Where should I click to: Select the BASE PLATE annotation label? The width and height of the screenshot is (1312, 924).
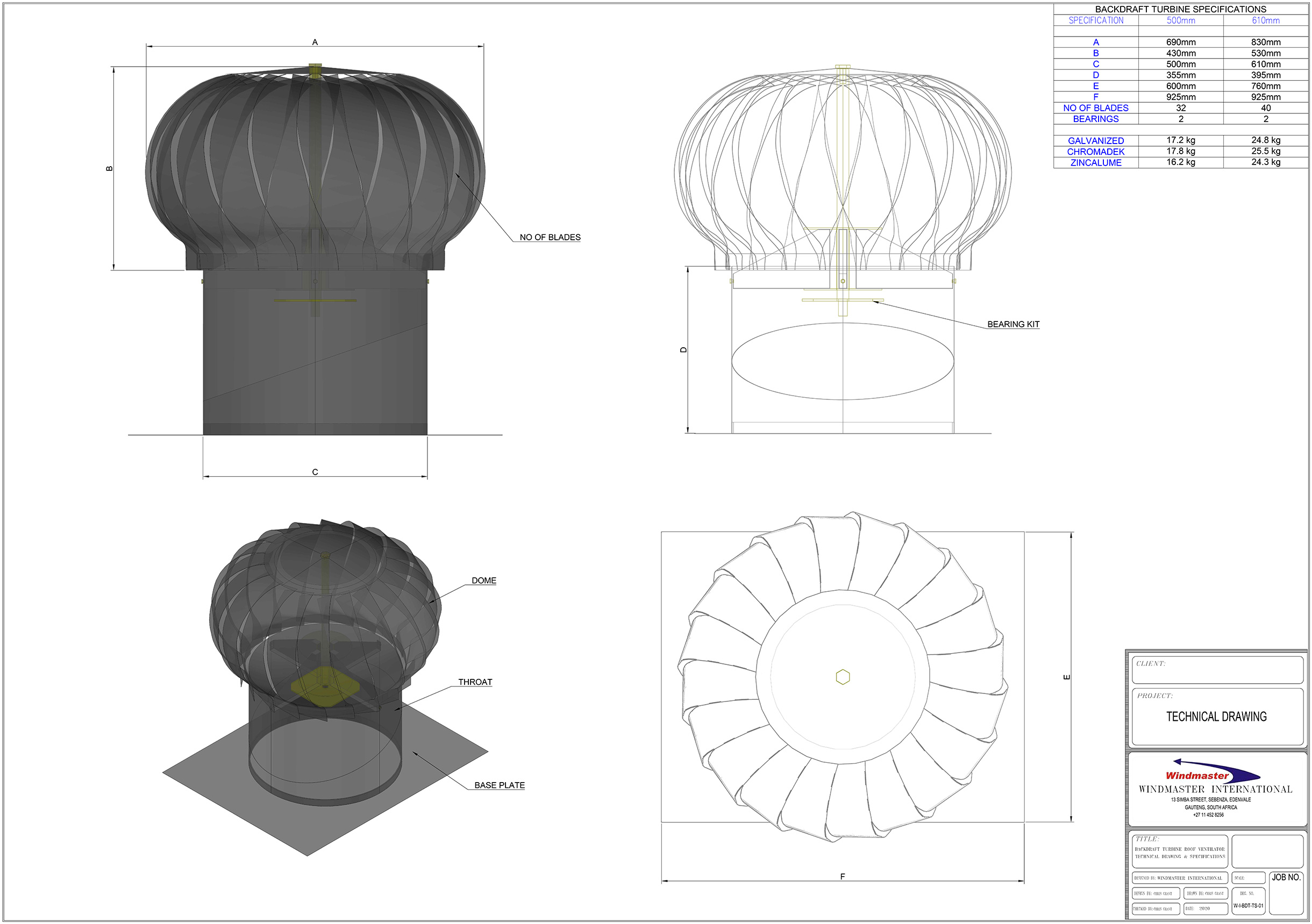click(x=501, y=784)
